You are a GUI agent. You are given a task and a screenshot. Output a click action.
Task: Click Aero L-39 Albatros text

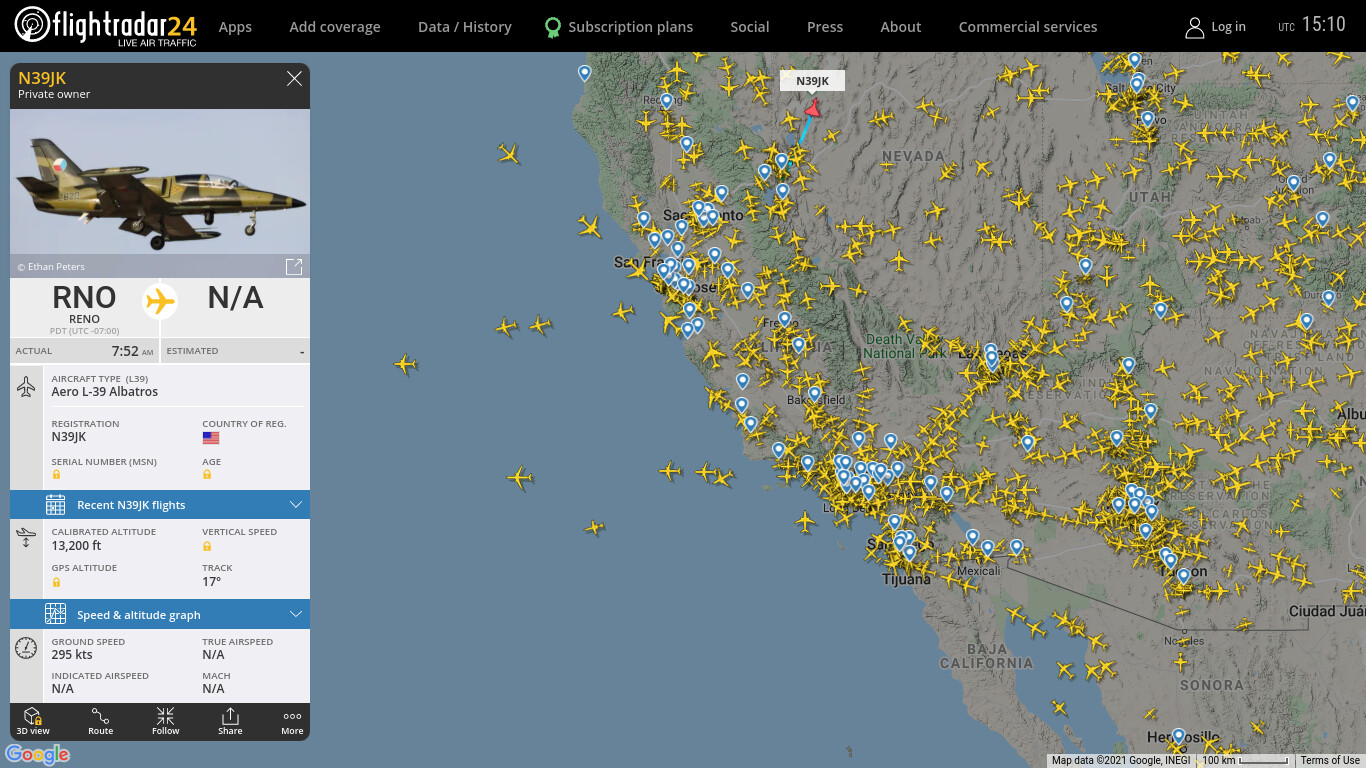(105, 392)
